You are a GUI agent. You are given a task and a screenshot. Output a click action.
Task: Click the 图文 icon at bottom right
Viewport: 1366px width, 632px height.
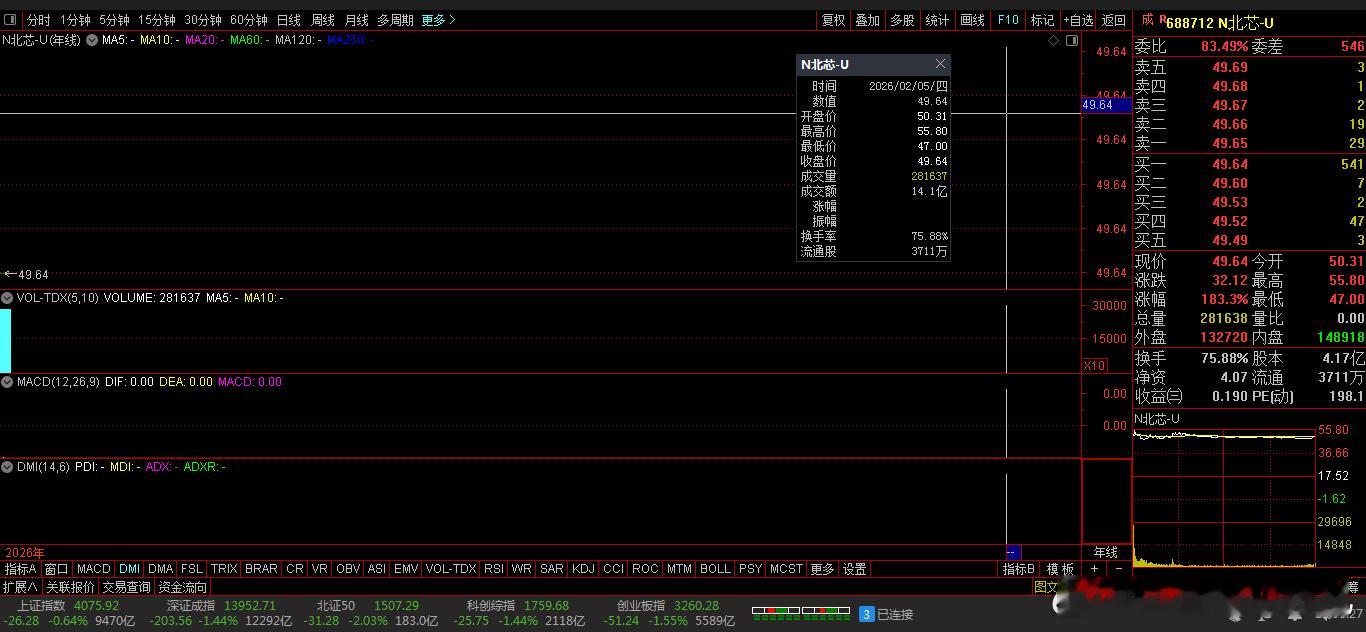[x=1046, y=587]
